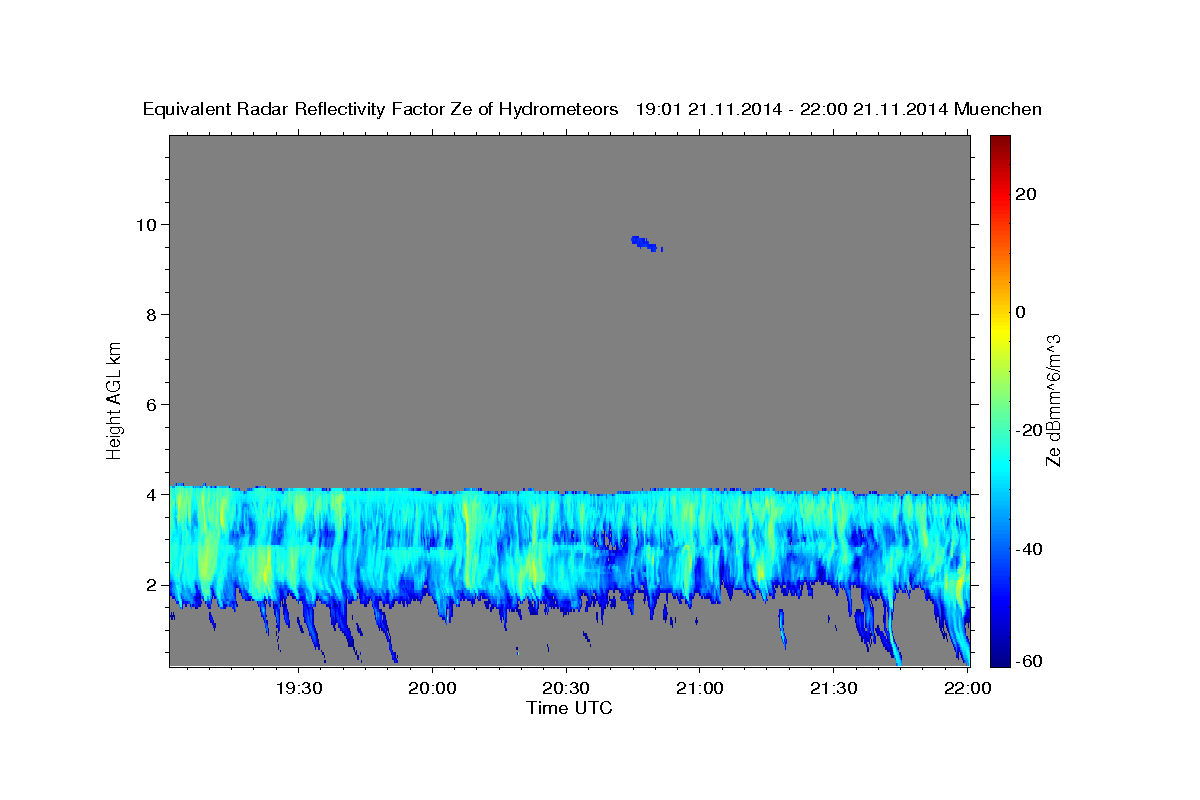Click the height label '2'
1200x800 pixels.
[x=152, y=585]
